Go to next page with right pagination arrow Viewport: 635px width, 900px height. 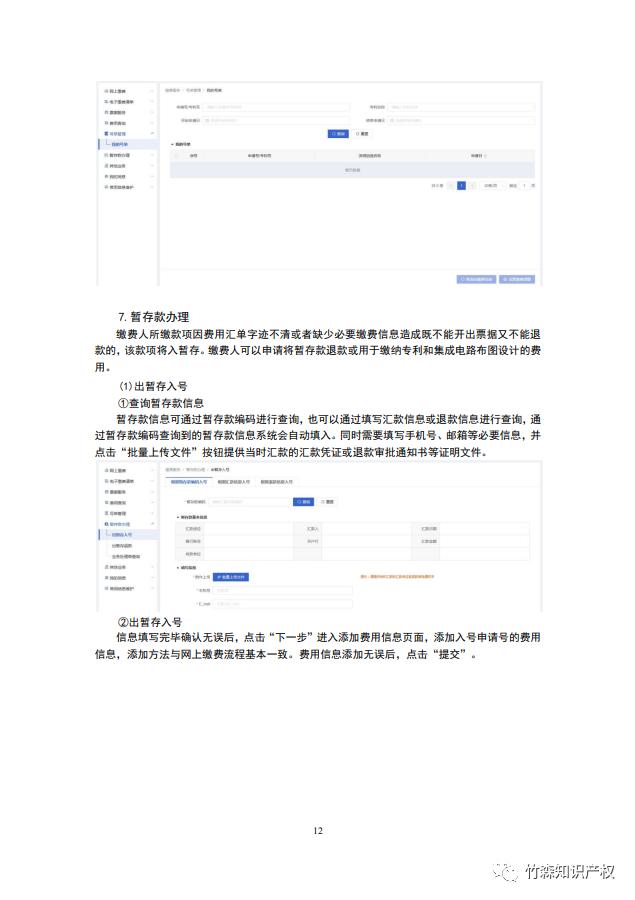coord(472,186)
